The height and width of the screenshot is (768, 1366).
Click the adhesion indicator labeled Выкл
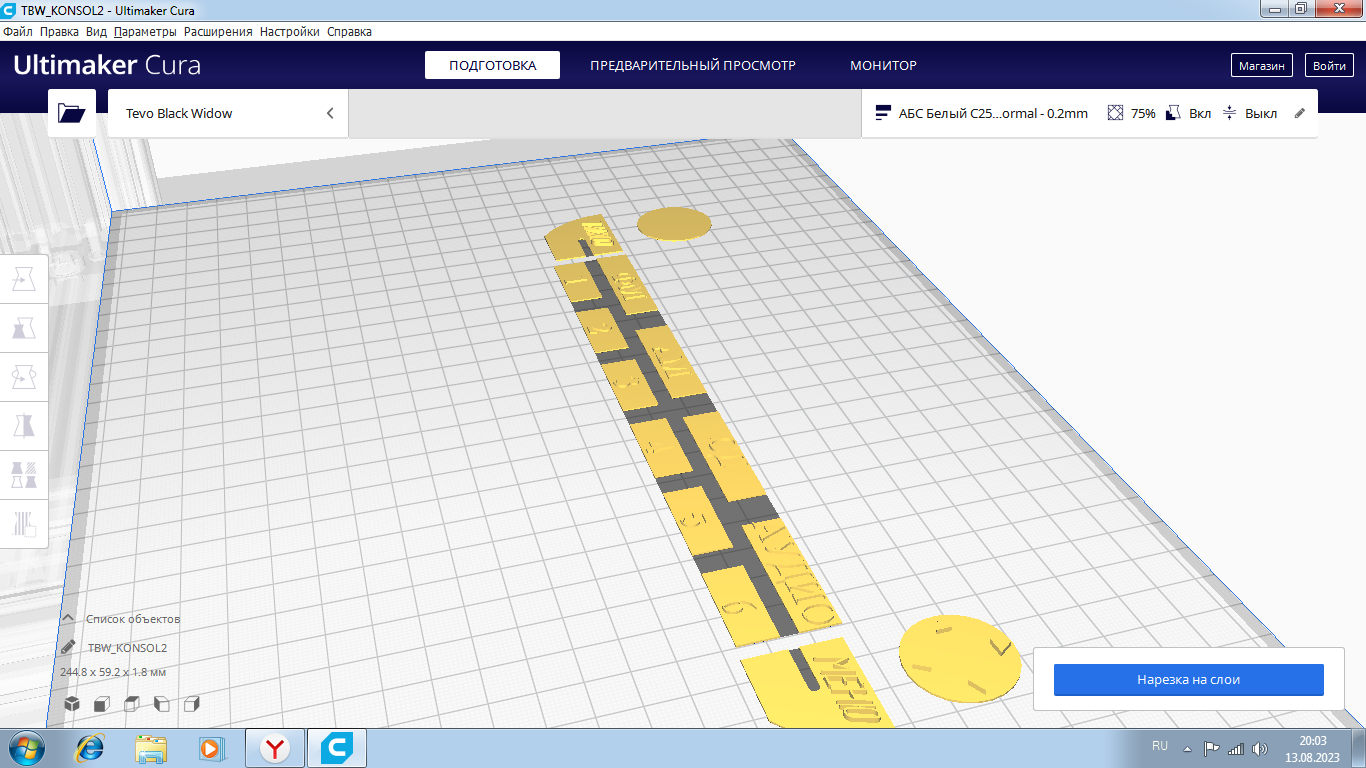(x=1250, y=113)
